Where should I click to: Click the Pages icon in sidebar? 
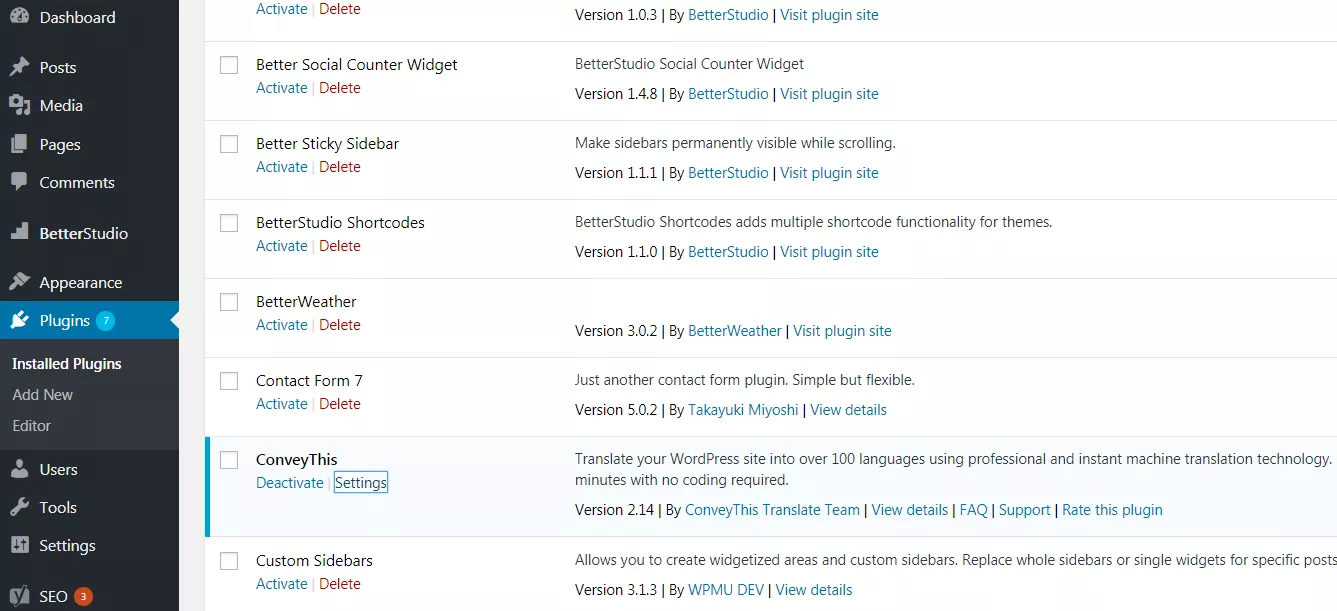(x=19, y=144)
